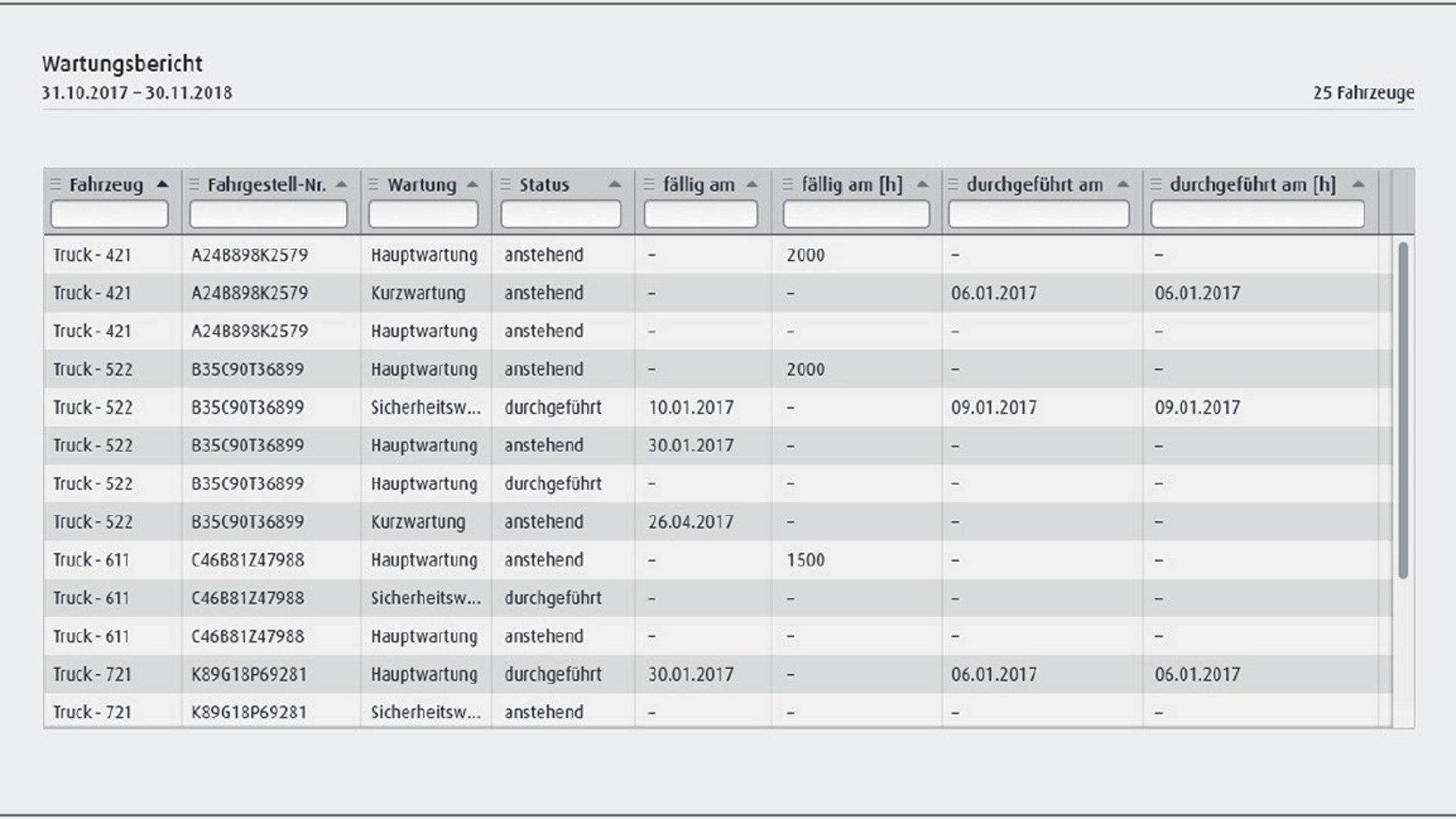The width and height of the screenshot is (1456, 819).
Task: Click the durchgeführt am [h] menu icon
Action: click(1156, 184)
